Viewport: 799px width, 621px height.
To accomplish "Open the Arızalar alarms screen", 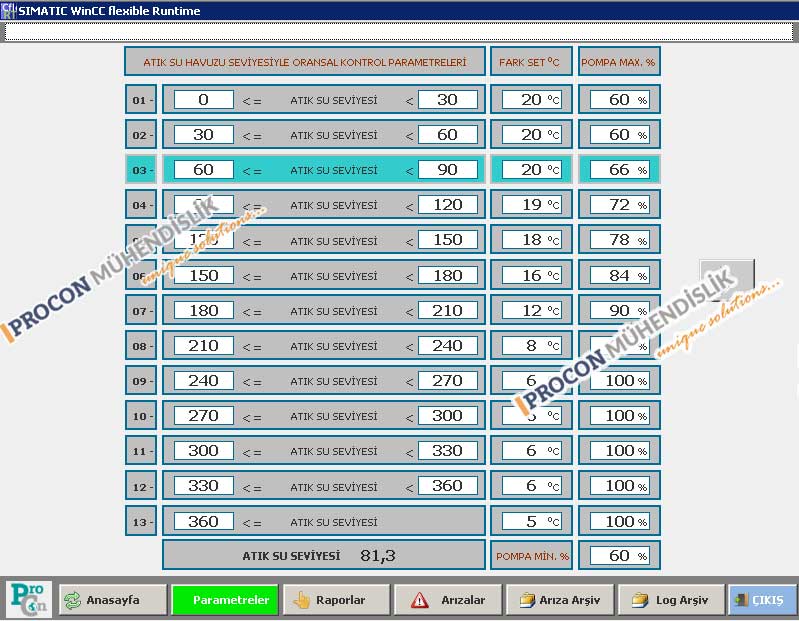I will [x=448, y=600].
